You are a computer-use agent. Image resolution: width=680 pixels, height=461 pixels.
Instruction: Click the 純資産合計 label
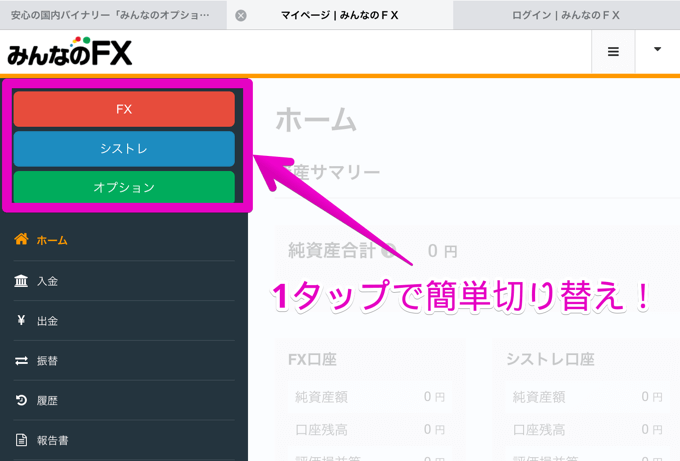(x=332, y=251)
